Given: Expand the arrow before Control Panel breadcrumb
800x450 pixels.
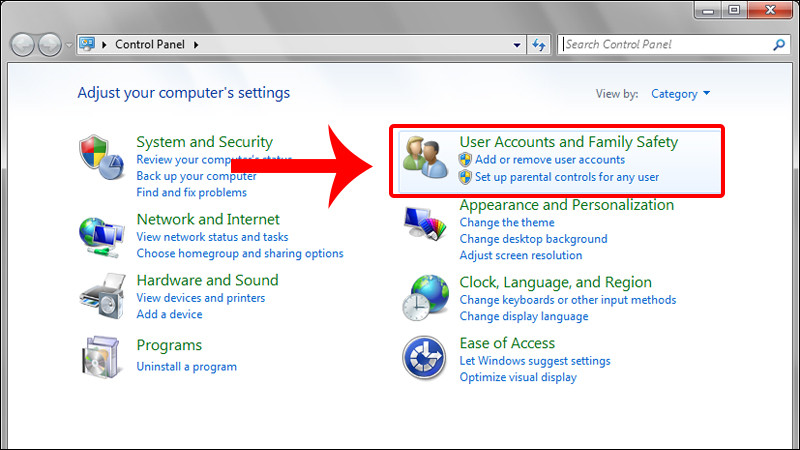Looking at the screenshot, I should click(104, 45).
